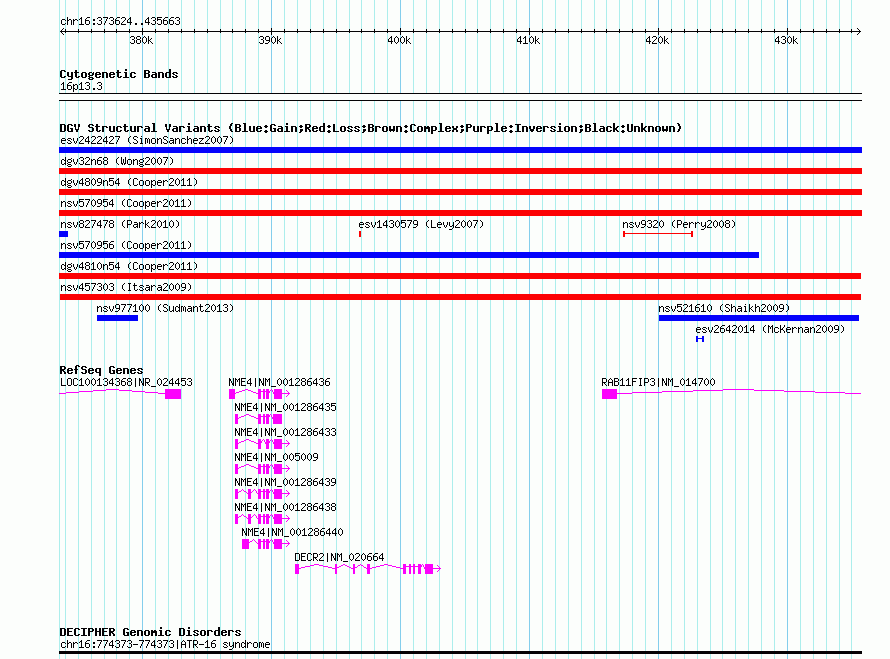Select the esv1430579 (Levy2007) red marker
This screenshot has height=659, width=890.
click(x=359, y=234)
